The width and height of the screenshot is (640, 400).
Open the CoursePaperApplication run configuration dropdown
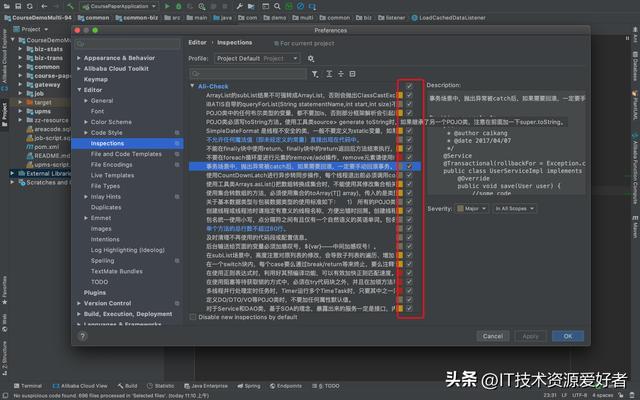point(119,6)
